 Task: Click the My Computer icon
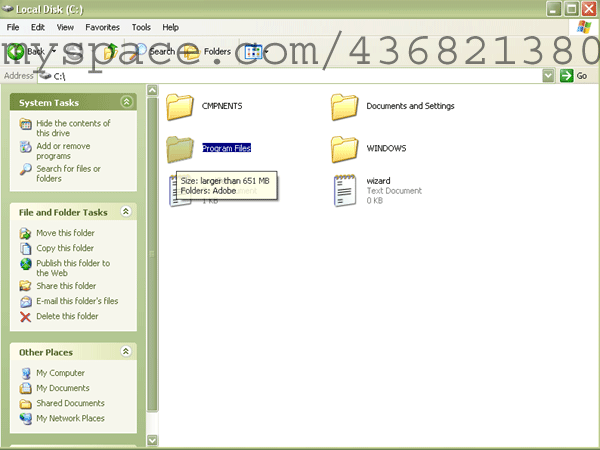tap(26, 373)
